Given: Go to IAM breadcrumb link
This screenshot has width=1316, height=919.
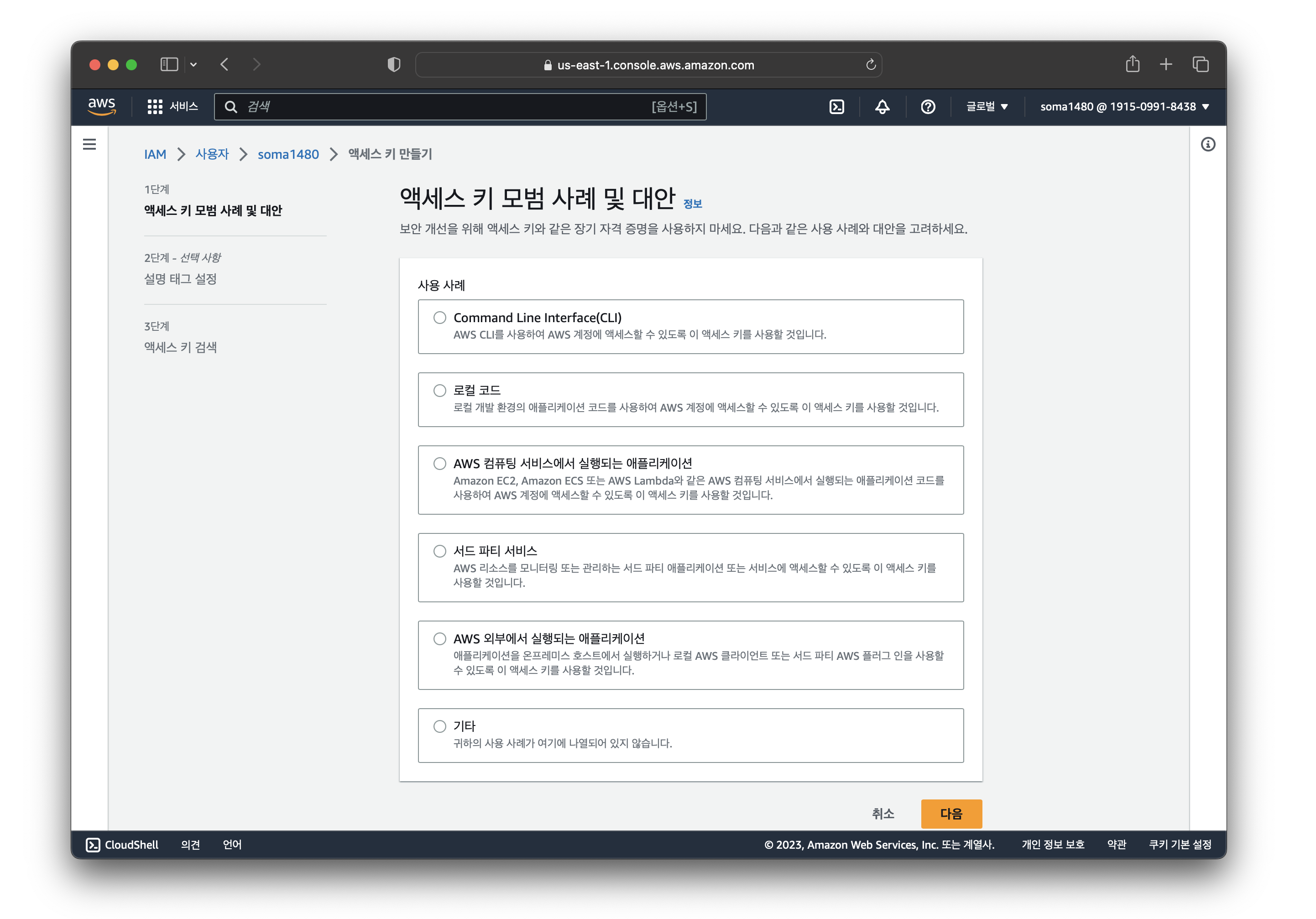Looking at the screenshot, I should click(155, 154).
